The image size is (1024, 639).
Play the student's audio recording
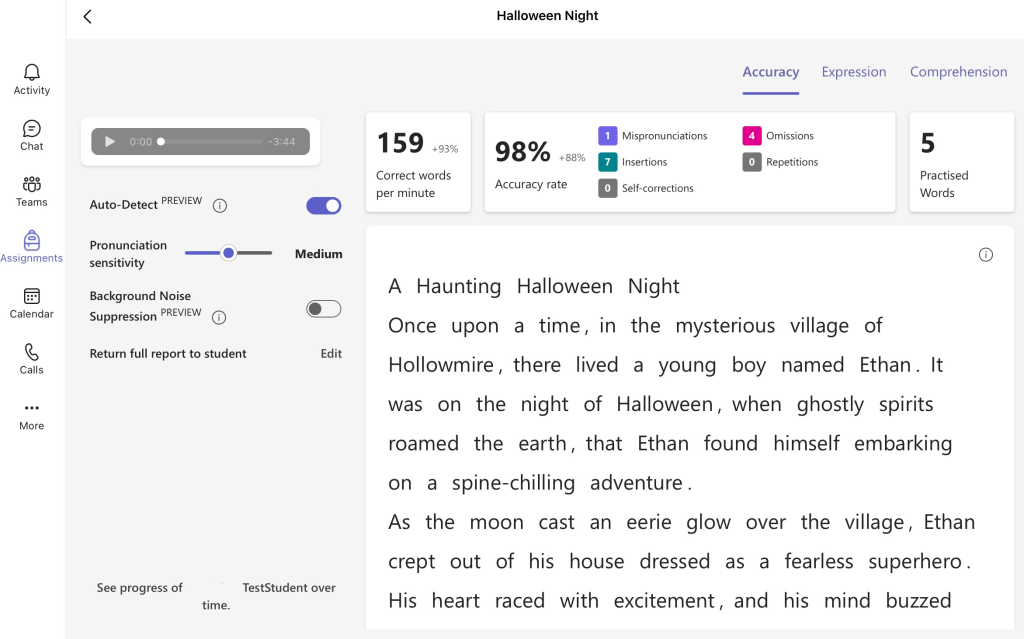[110, 142]
